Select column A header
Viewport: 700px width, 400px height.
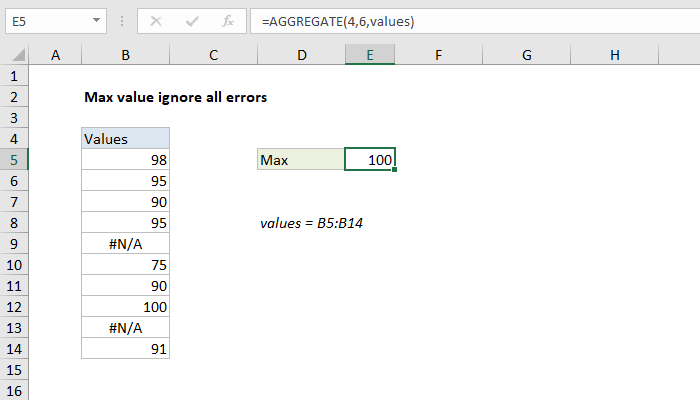(55, 55)
